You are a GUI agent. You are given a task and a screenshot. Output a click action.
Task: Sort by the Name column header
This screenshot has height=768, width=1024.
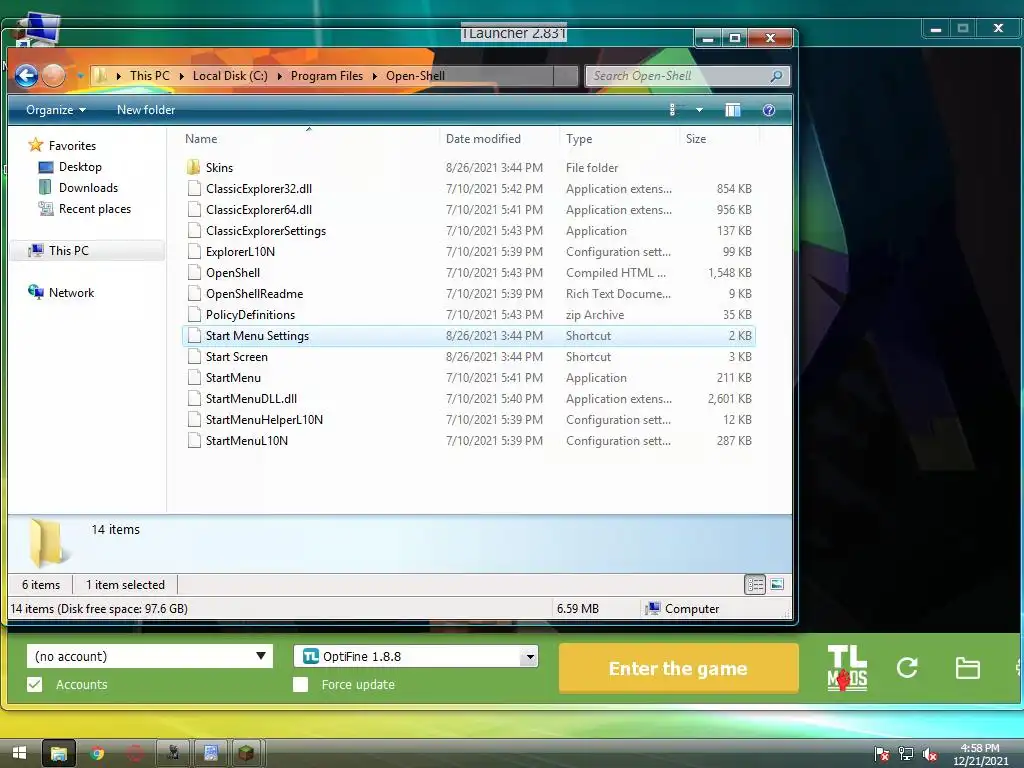200,138
